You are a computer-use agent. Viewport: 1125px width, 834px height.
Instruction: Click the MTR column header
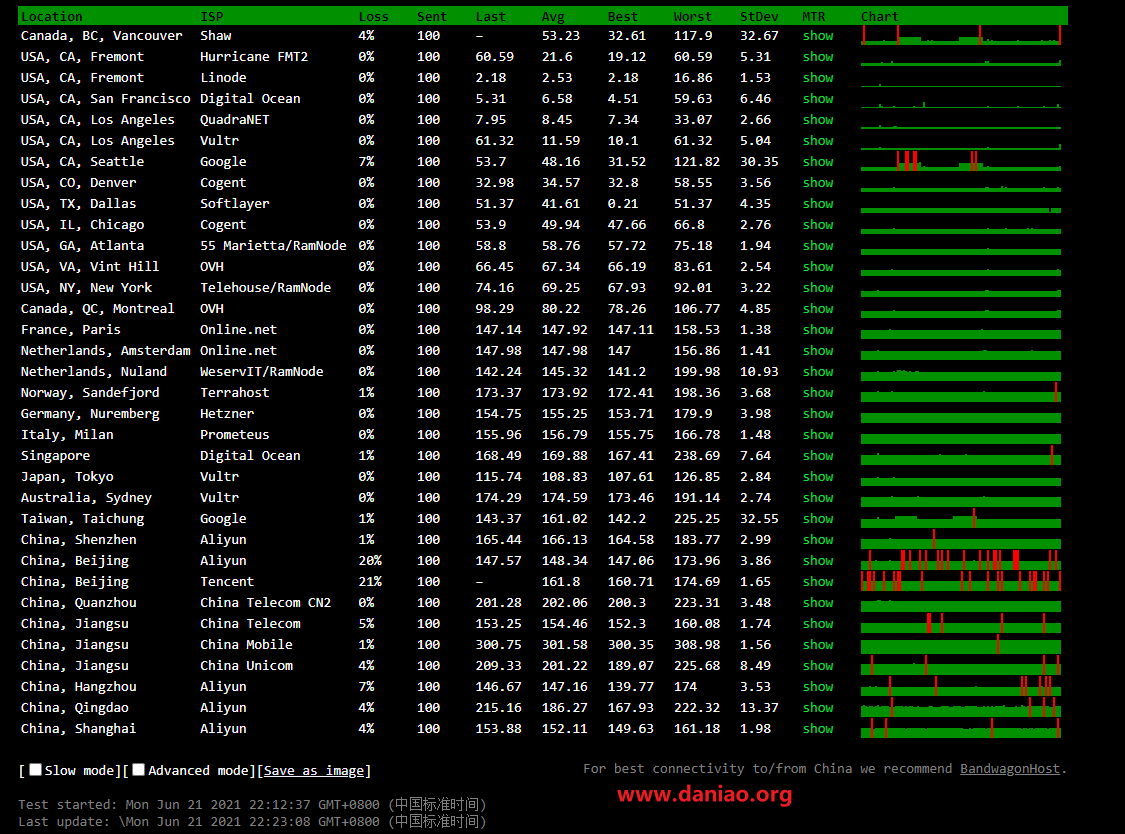[814, 16]
